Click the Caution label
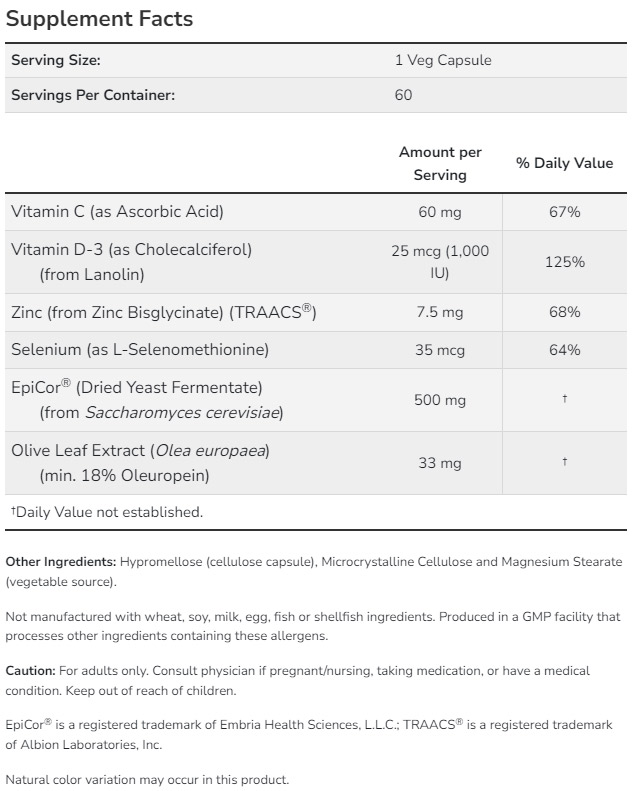 click(30, 670)
